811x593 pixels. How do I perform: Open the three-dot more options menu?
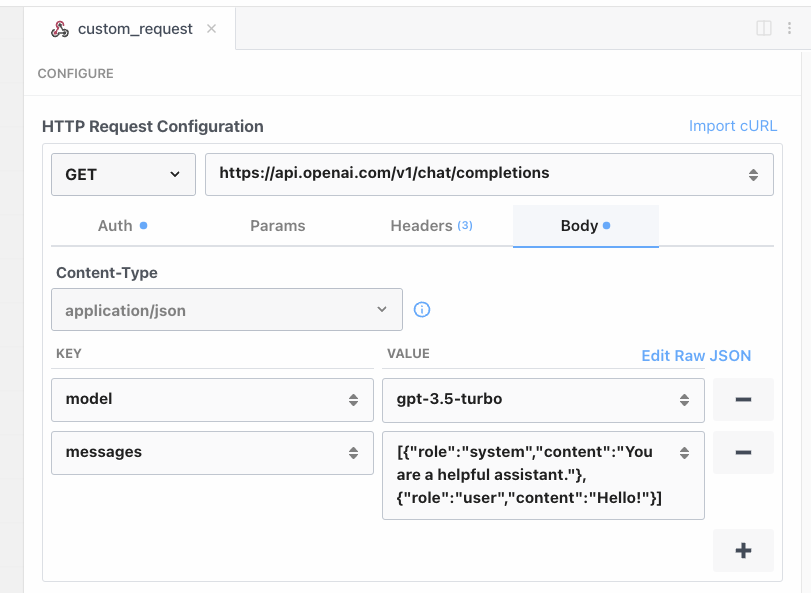pyautogui.click(x=789, y=28)
